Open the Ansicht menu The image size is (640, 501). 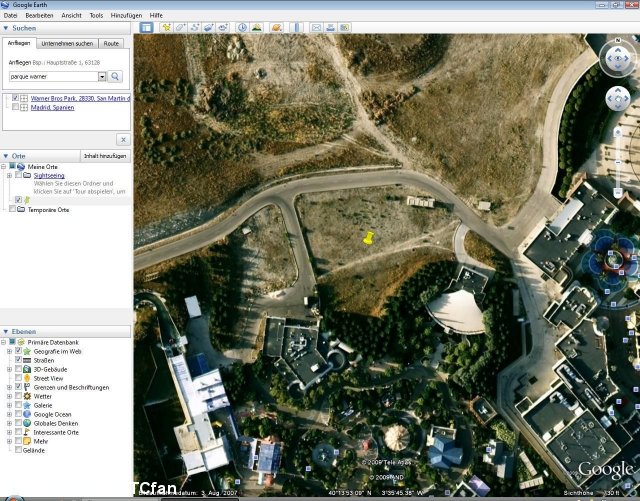(71, 16)
